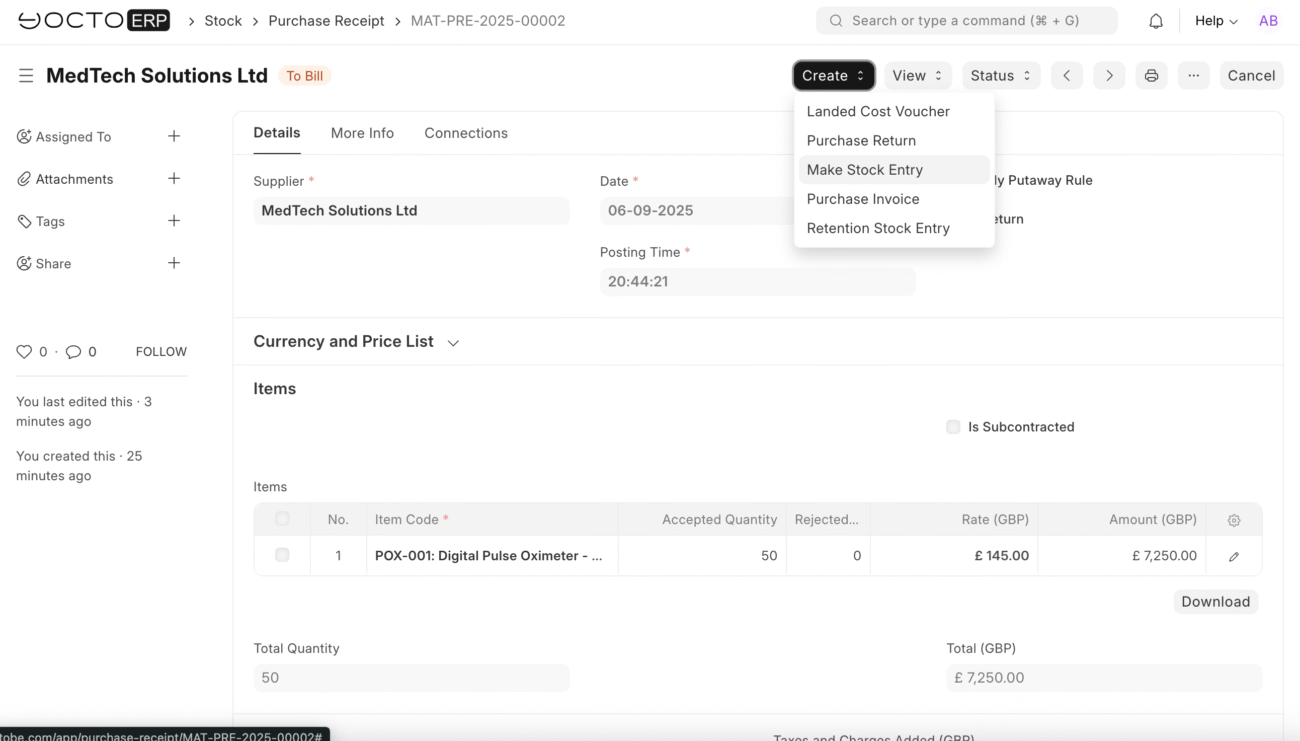
Task: Navigate to Purchase Receipt breadcrumb
Action: (326, 21)
